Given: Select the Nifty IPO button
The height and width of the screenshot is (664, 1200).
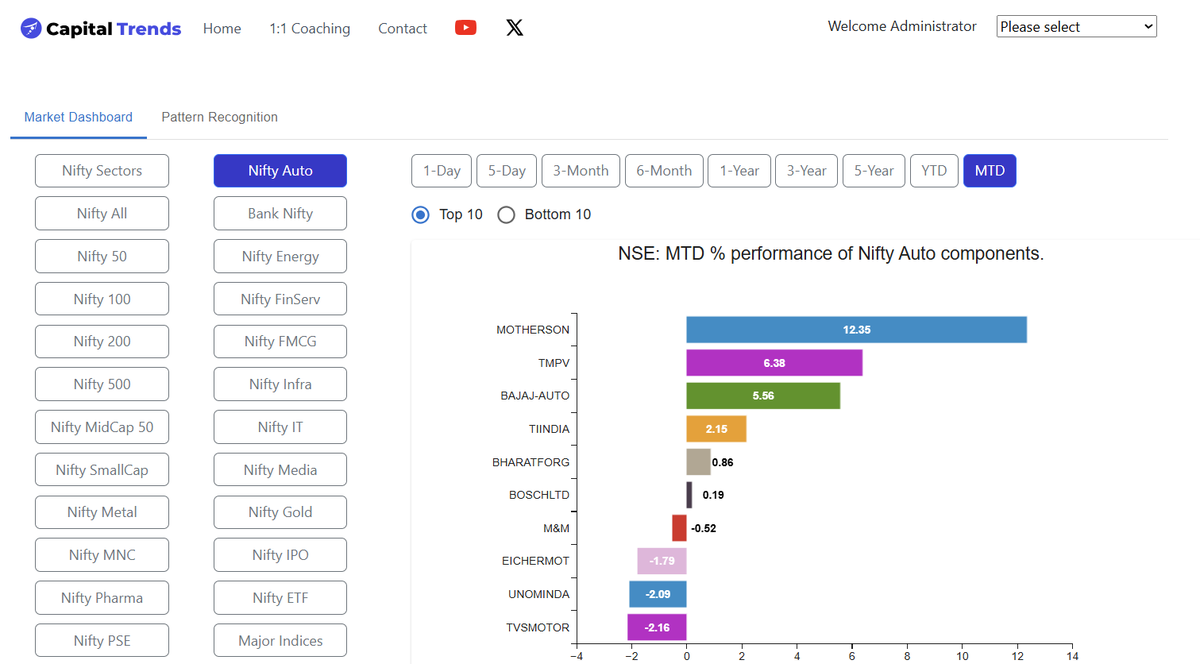Looking at the screenshot, I should pos(280,555).
